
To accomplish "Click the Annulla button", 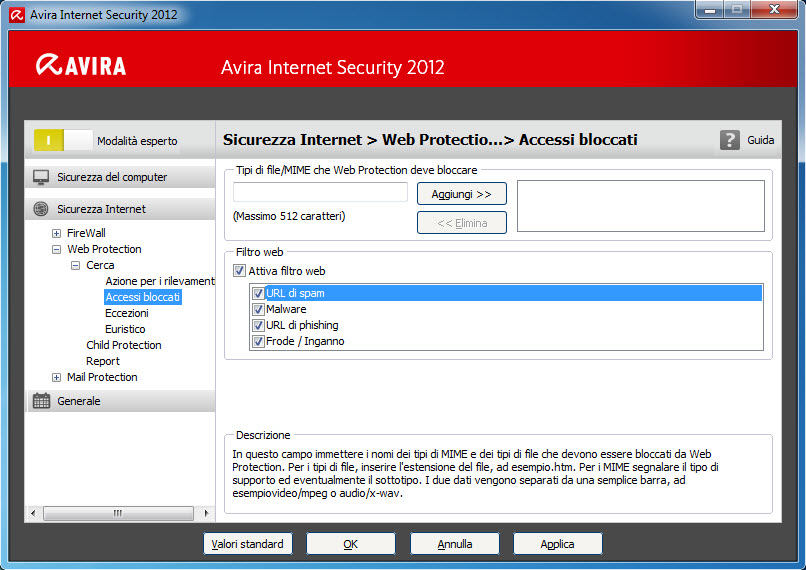I will click(454, 544).
